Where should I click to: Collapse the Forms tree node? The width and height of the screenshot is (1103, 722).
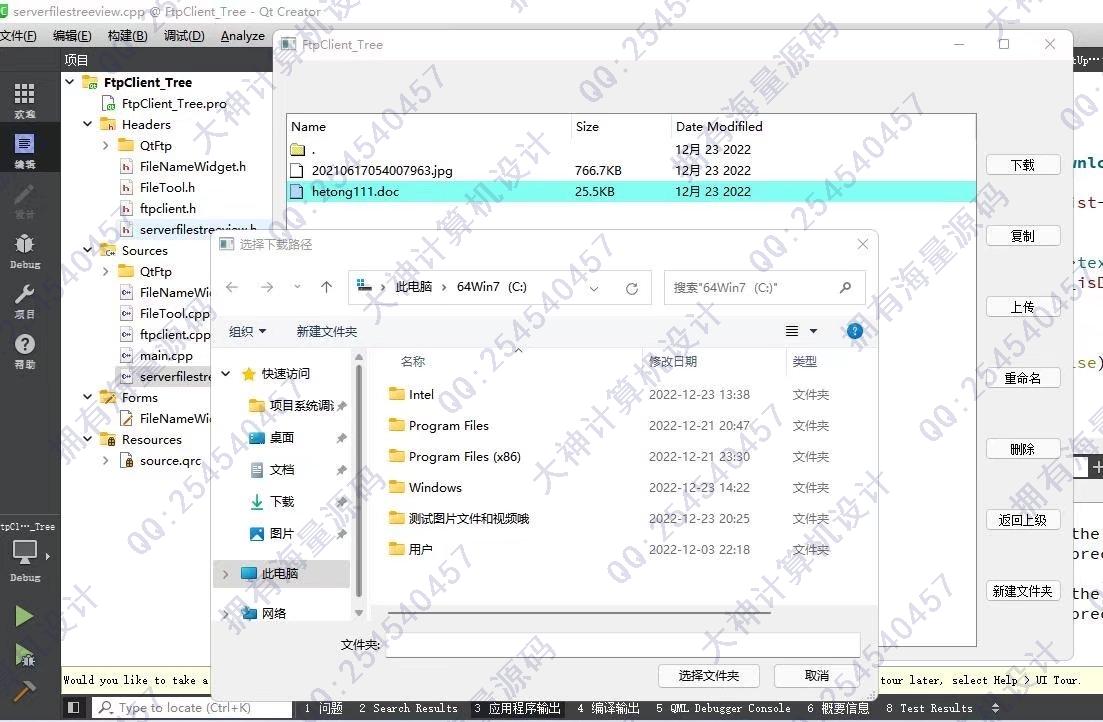pos(87,398)
